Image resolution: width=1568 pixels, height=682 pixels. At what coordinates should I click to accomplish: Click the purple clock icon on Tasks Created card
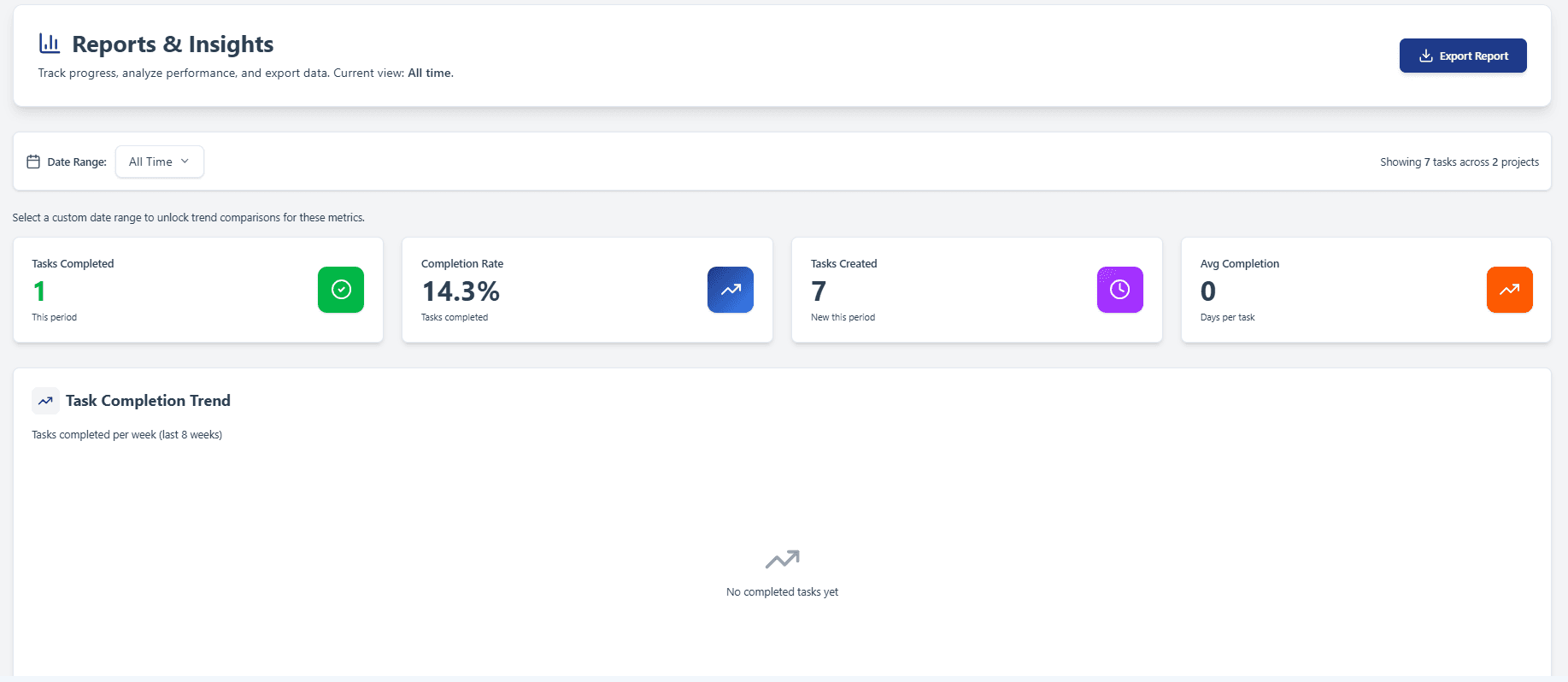pyautogui.click(x=1119, y=290)
